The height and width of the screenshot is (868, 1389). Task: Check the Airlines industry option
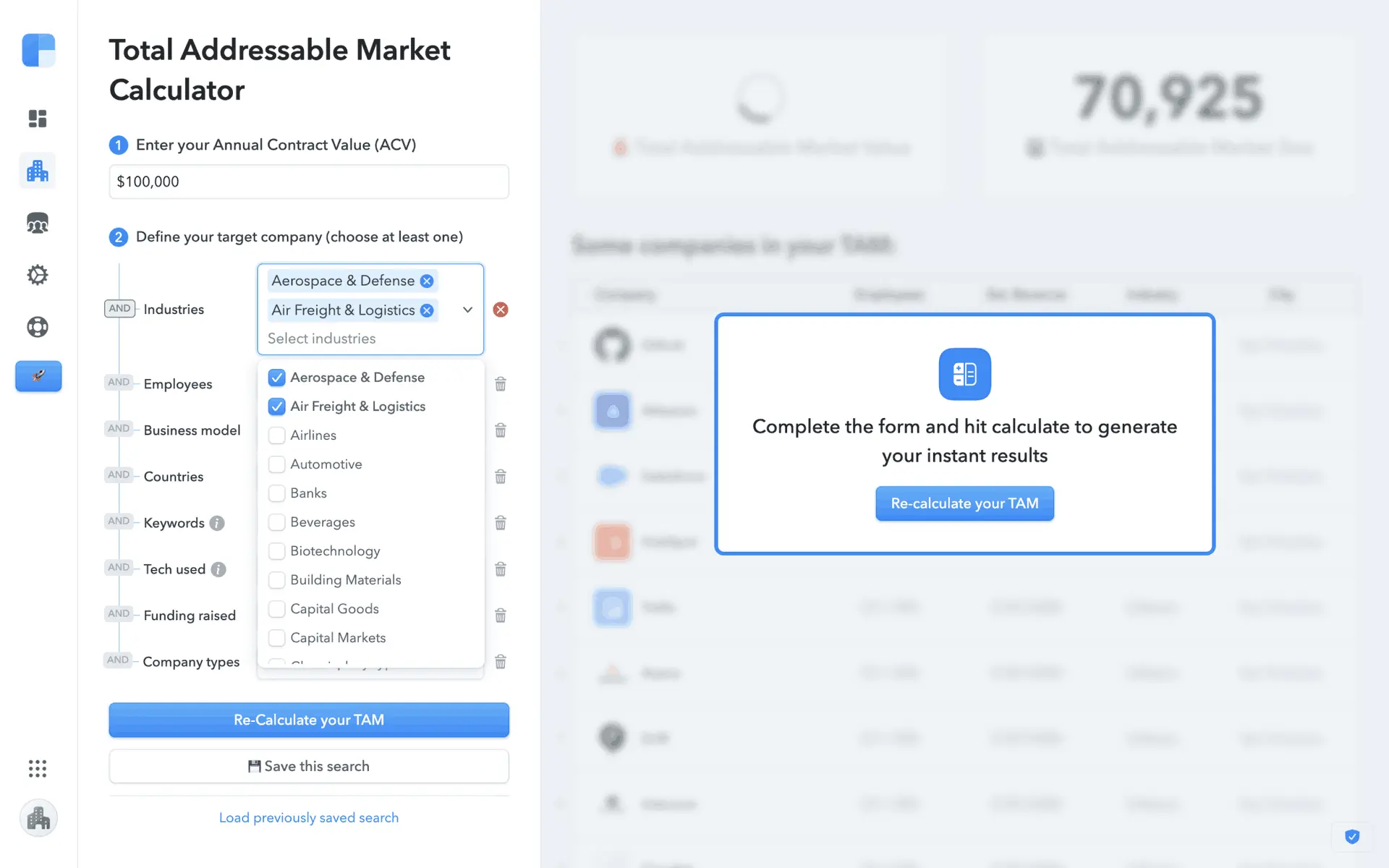click(x=276, y=435)
